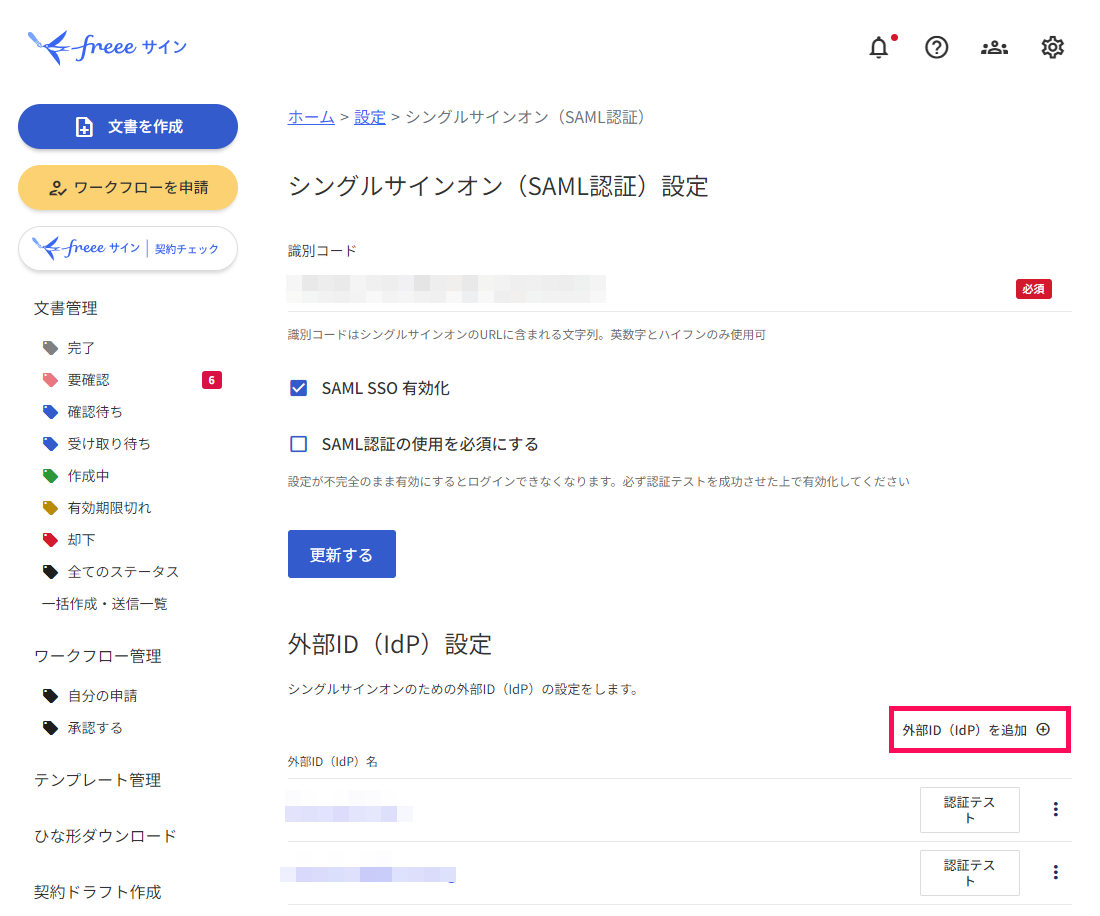This screenshot has height=916, width=1100.
Task: Open the help question mark icon
Action: point(937,48)
